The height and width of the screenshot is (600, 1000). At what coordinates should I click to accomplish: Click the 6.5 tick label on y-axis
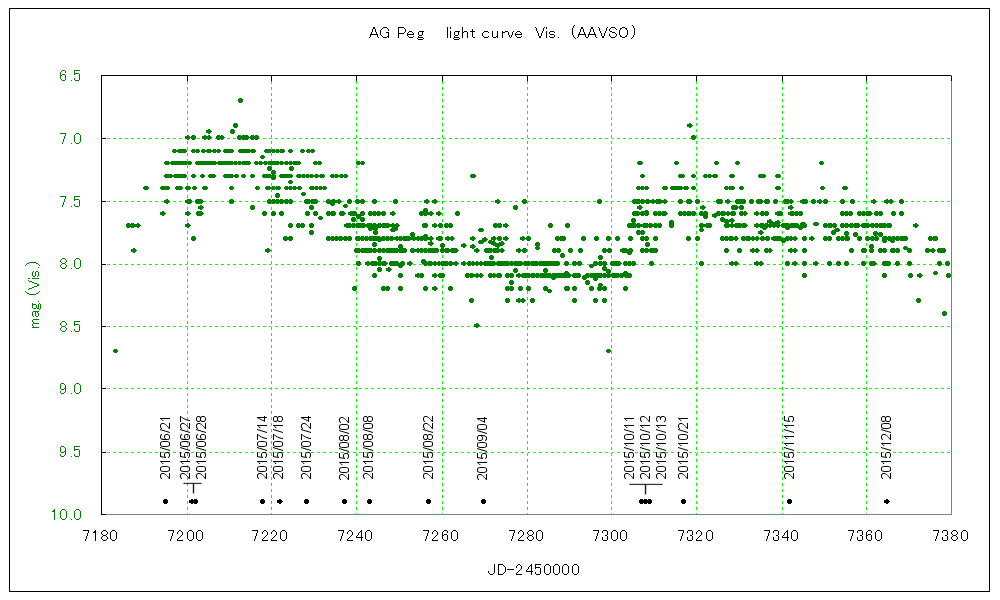coord(71,75)
